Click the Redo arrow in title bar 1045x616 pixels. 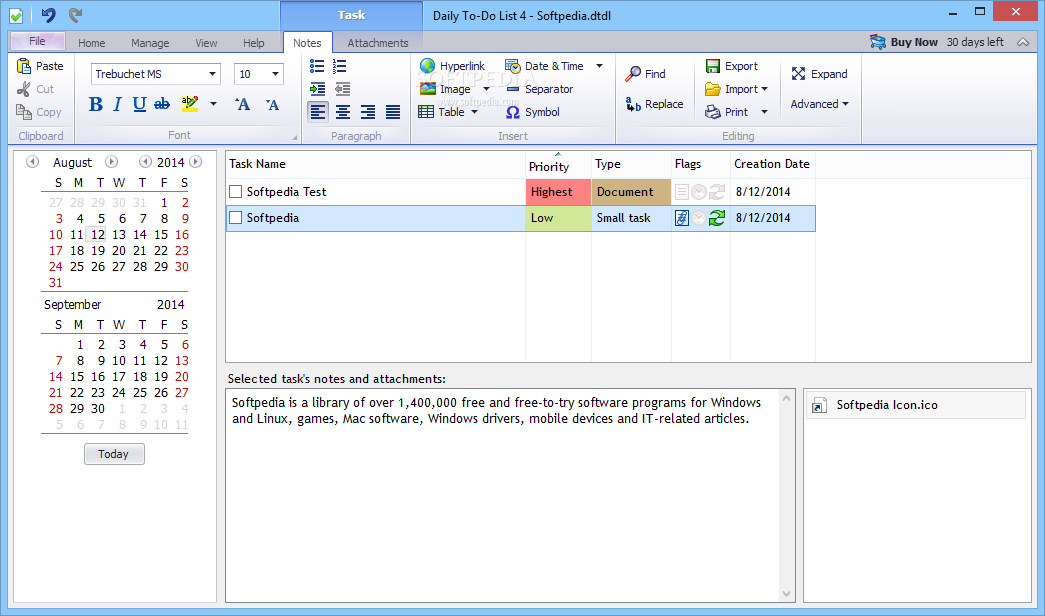[75, 15]
